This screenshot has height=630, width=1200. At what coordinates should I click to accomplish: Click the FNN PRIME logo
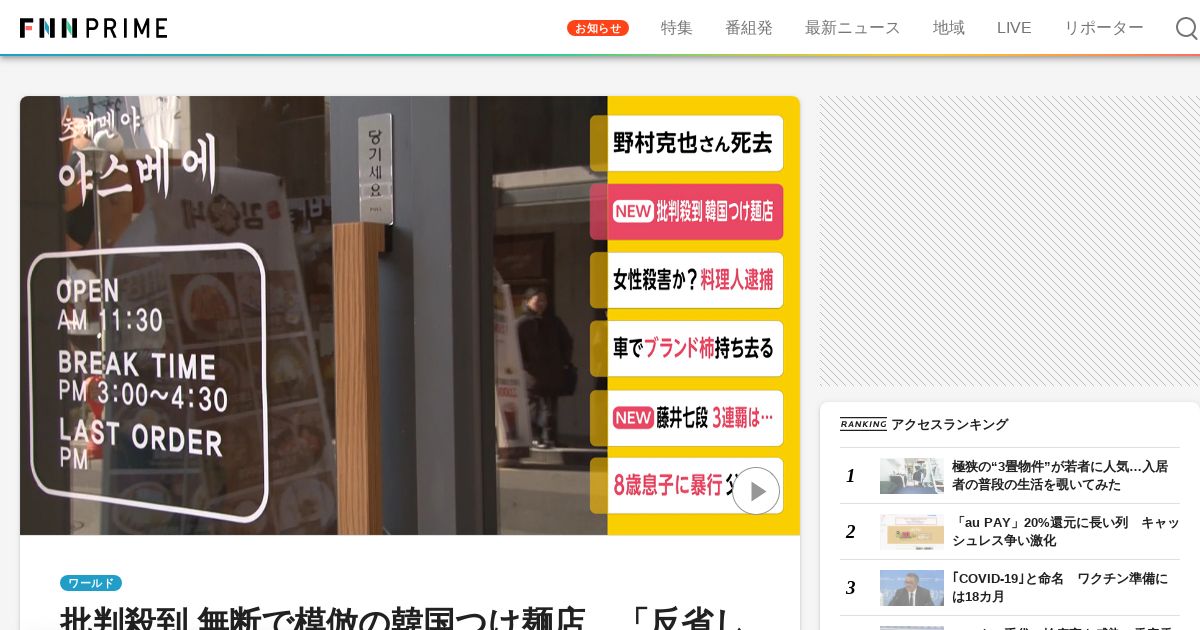94,28
